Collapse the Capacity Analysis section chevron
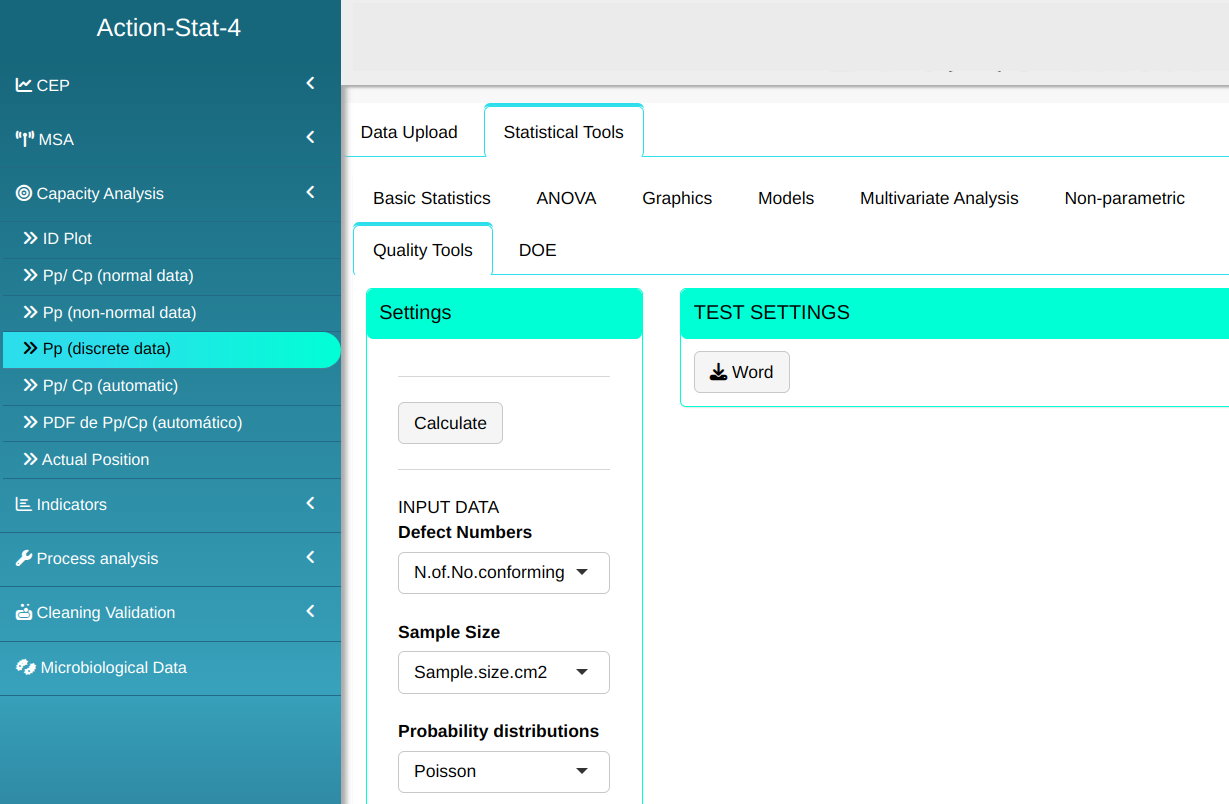The image size is (1229, 804). coord(310,192)
